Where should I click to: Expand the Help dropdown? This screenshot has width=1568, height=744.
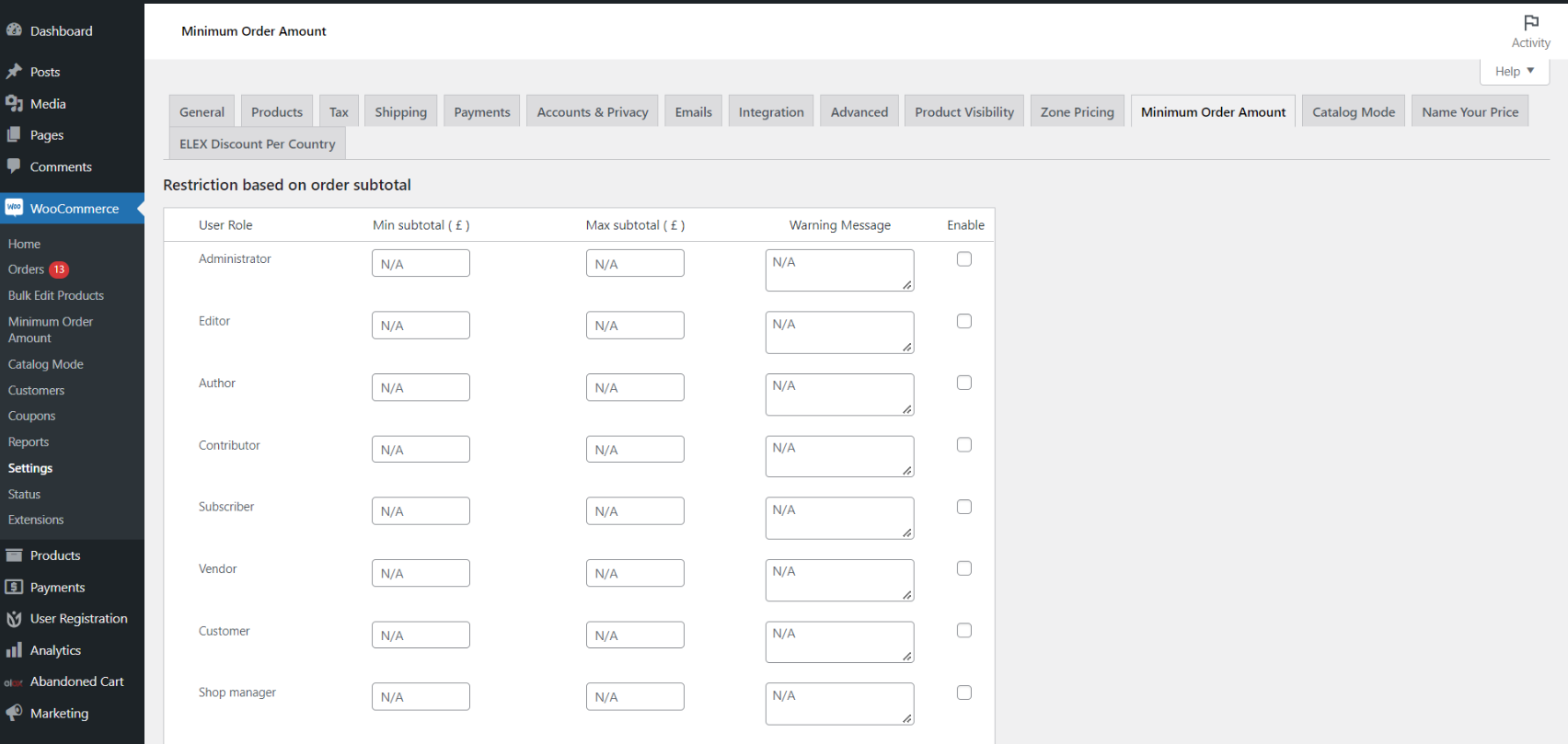coord(1515,71)
